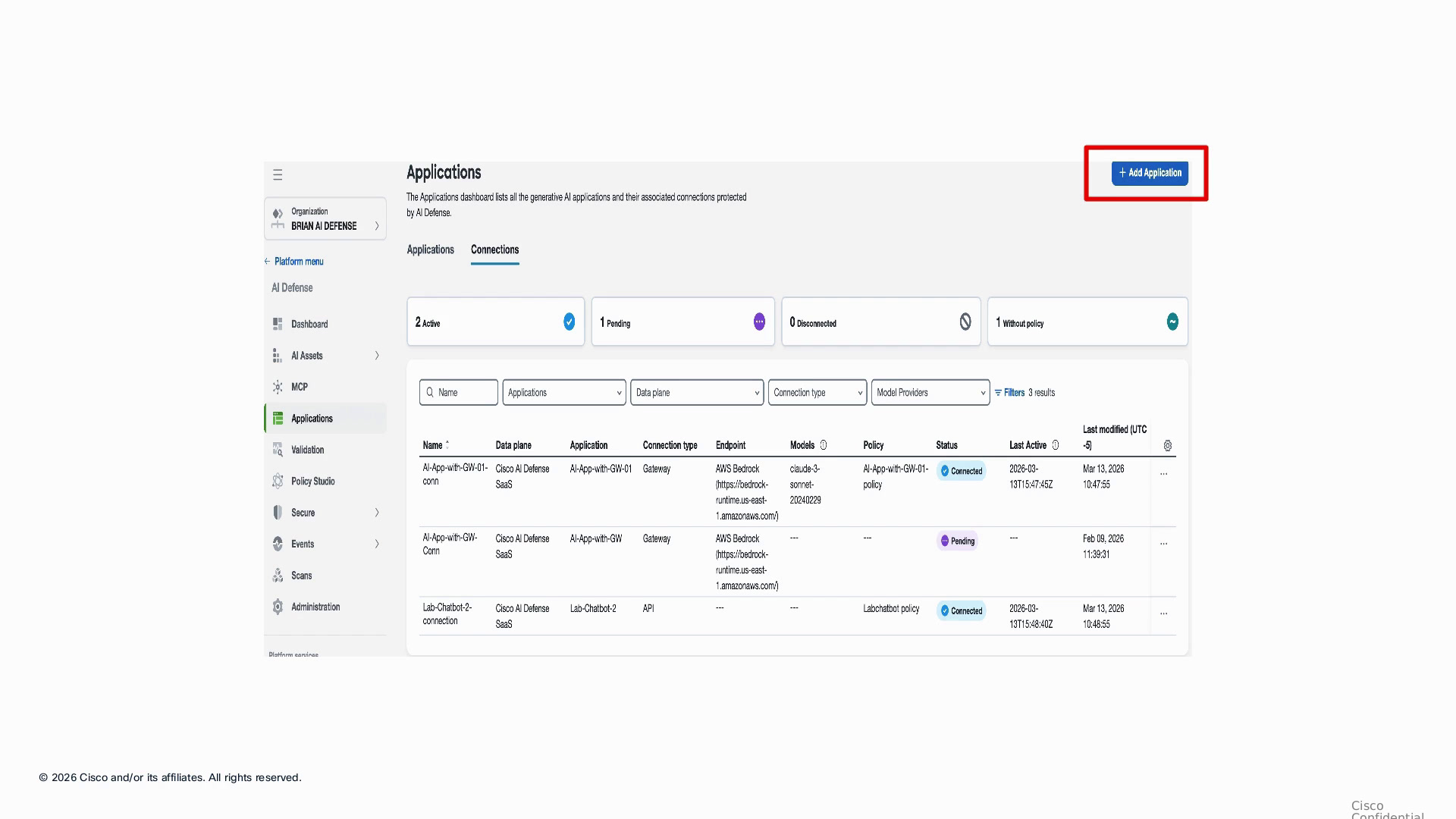Screen dimensions: 1456x819
Task: Select the MCP sidebar icon
Action: click(x=278, y=387)
